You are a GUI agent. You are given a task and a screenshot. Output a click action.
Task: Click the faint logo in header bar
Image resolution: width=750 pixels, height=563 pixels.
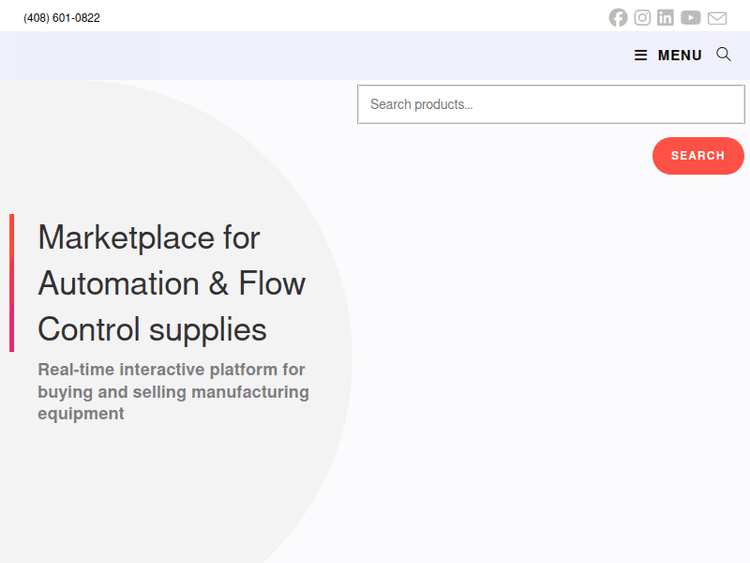(90, 55)
